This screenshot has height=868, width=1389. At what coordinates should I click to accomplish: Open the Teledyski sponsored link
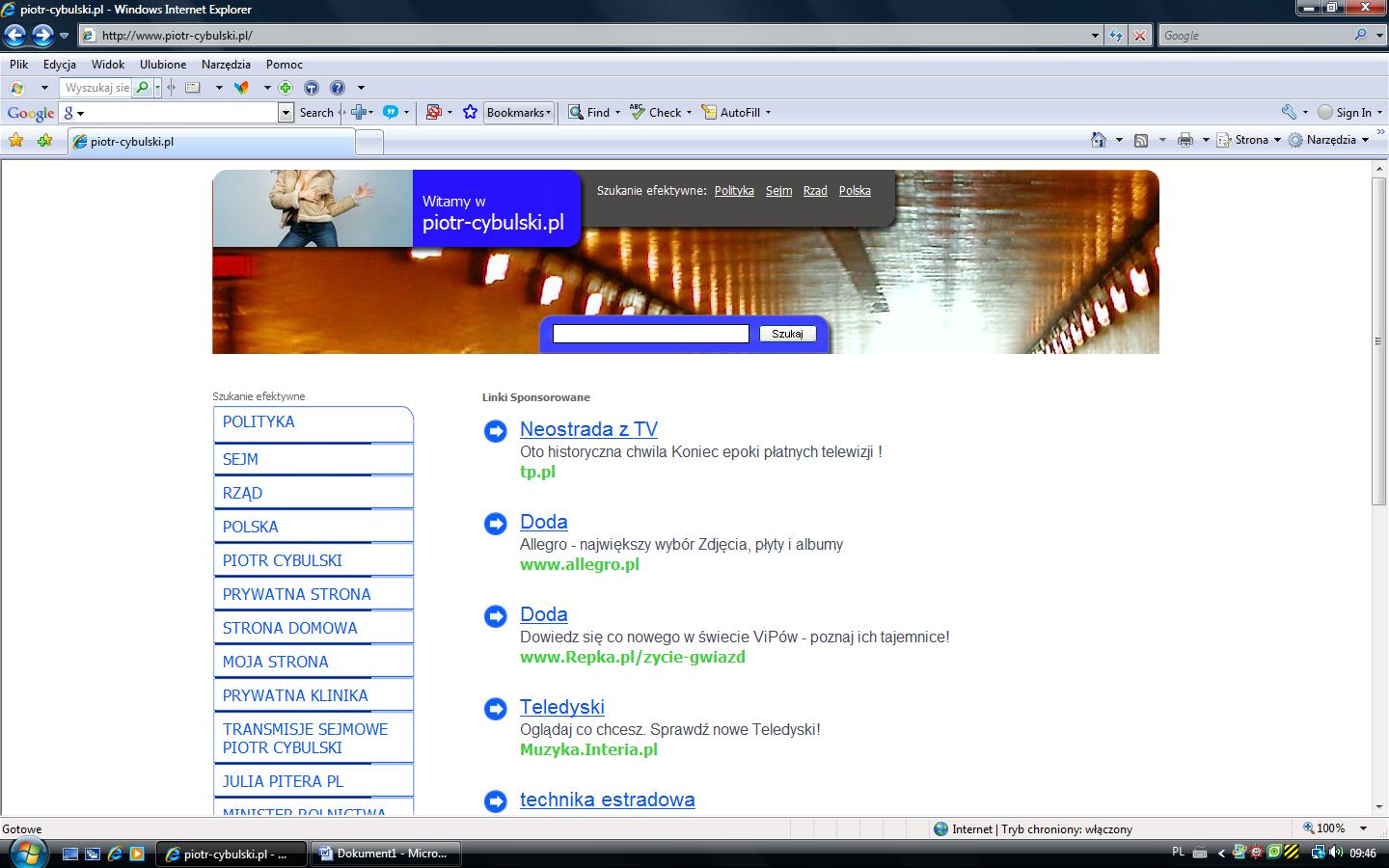point(562,707)
